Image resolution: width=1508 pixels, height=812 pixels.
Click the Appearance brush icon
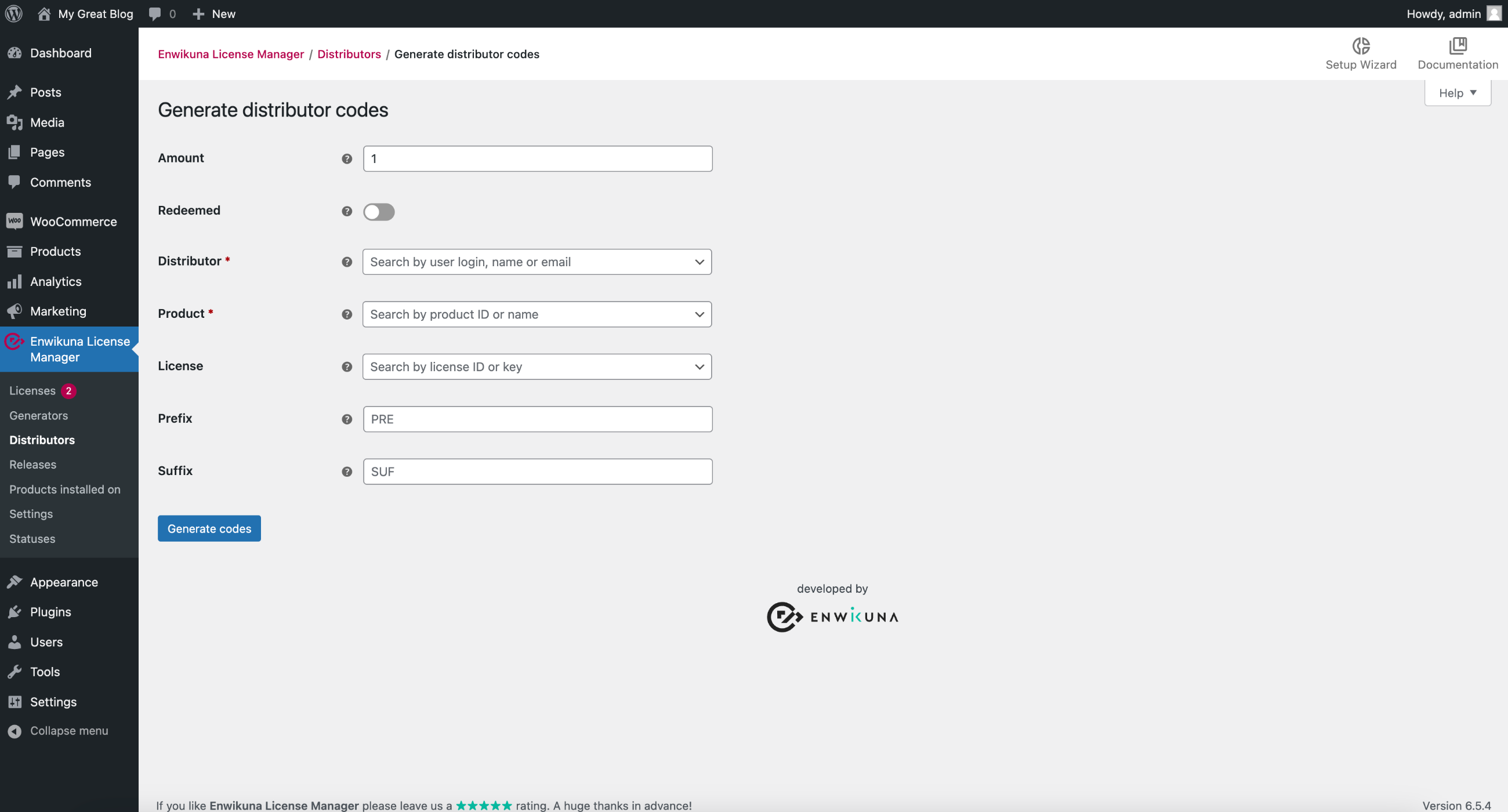pos(14,582)
